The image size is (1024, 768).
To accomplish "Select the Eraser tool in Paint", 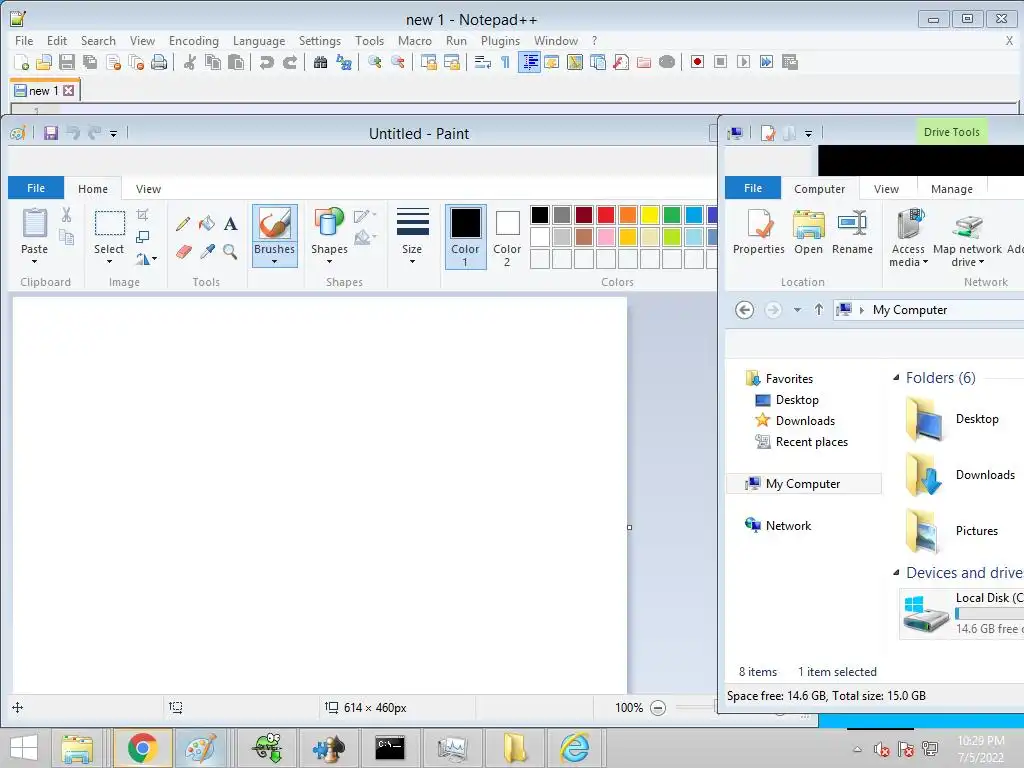I will 184,251.
